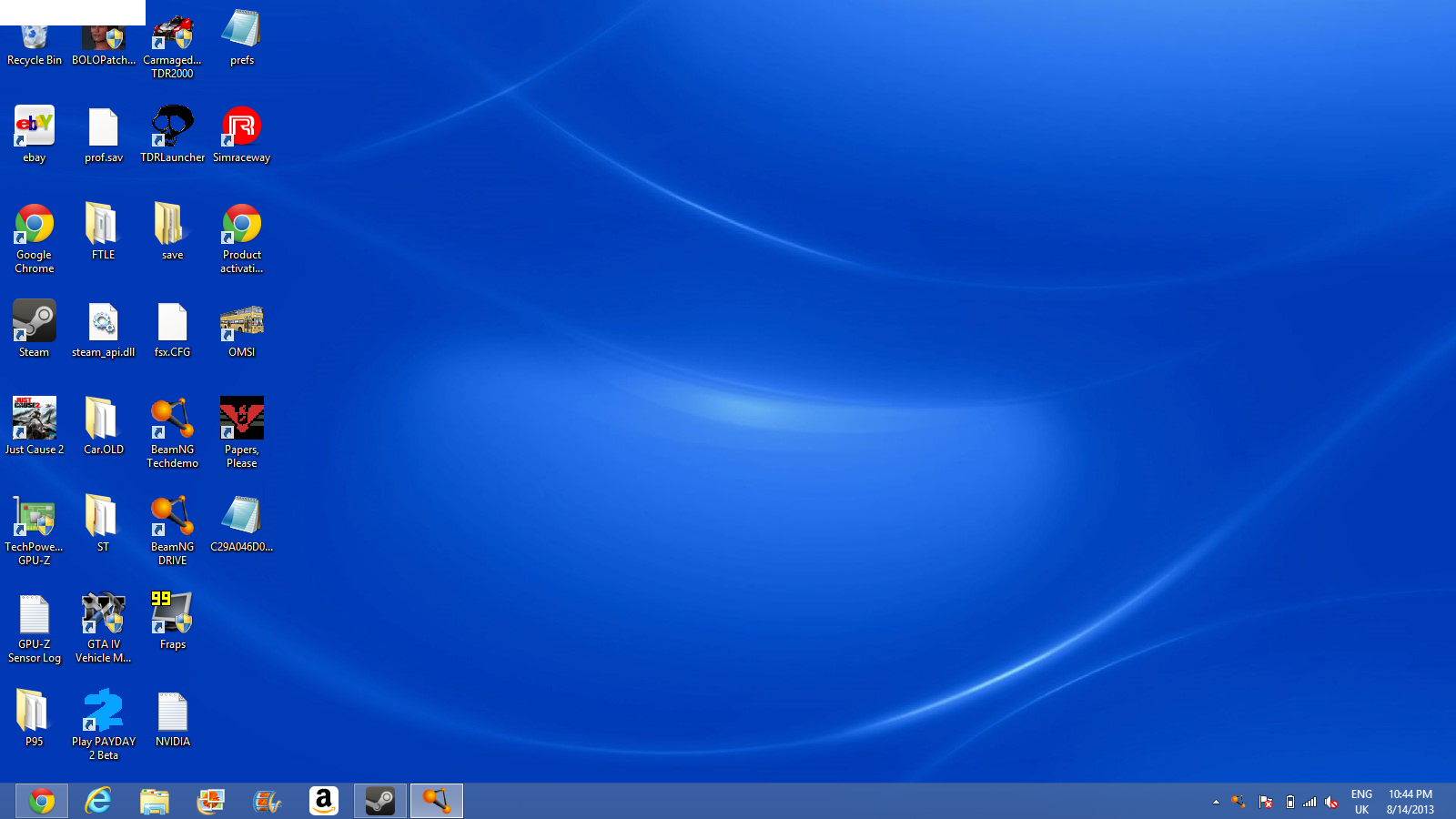This screenshot has width=1456, height=819.
Task: Select the steam_api.dll file icon
Action: pyautogui.click(x=104, y=329)
